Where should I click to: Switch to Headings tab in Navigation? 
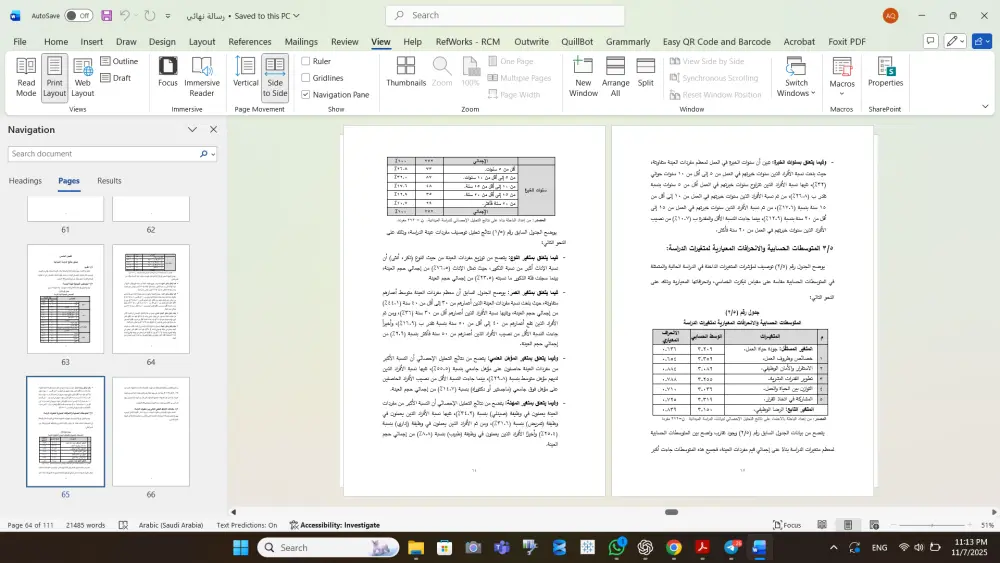26,180
